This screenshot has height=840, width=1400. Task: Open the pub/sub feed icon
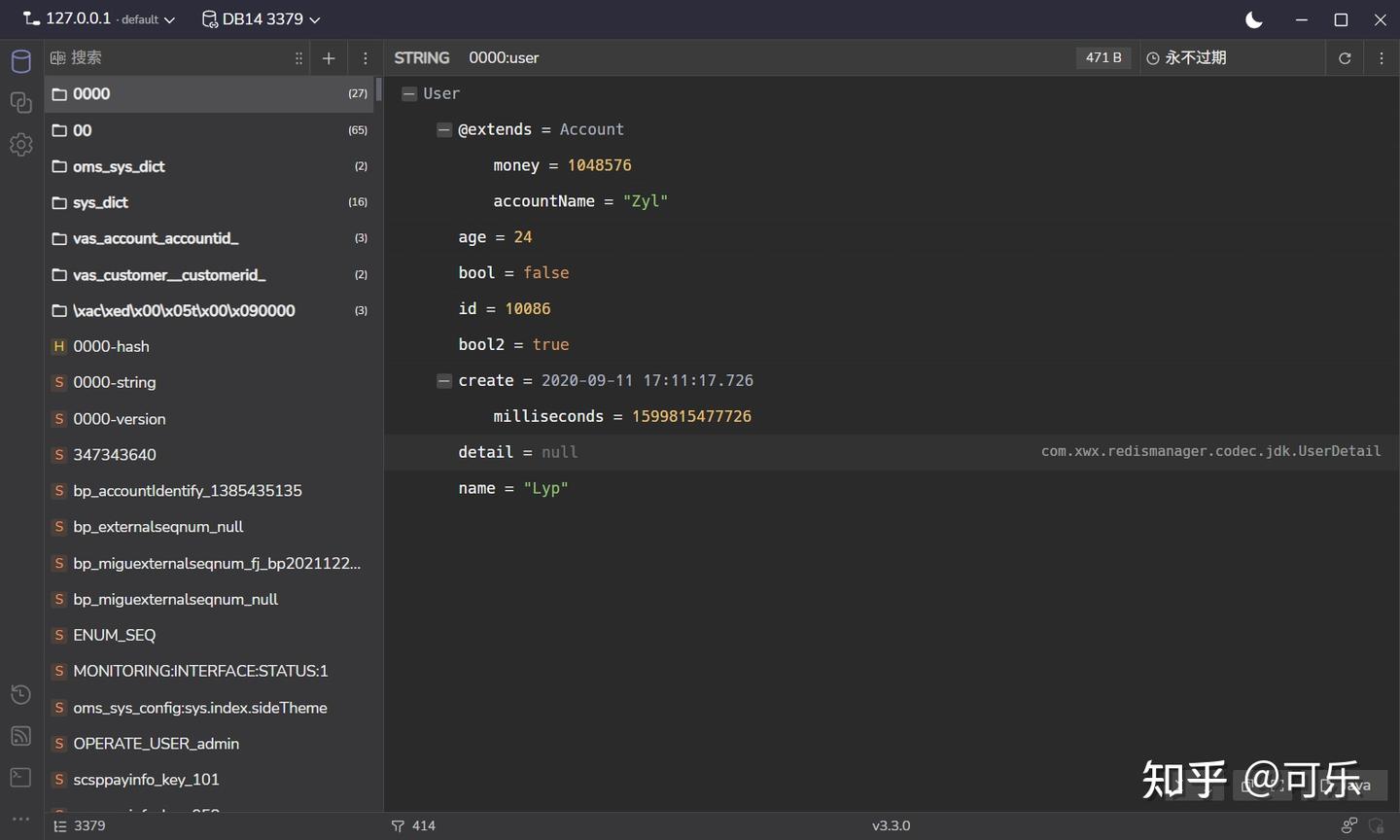(x=20, y=736)
